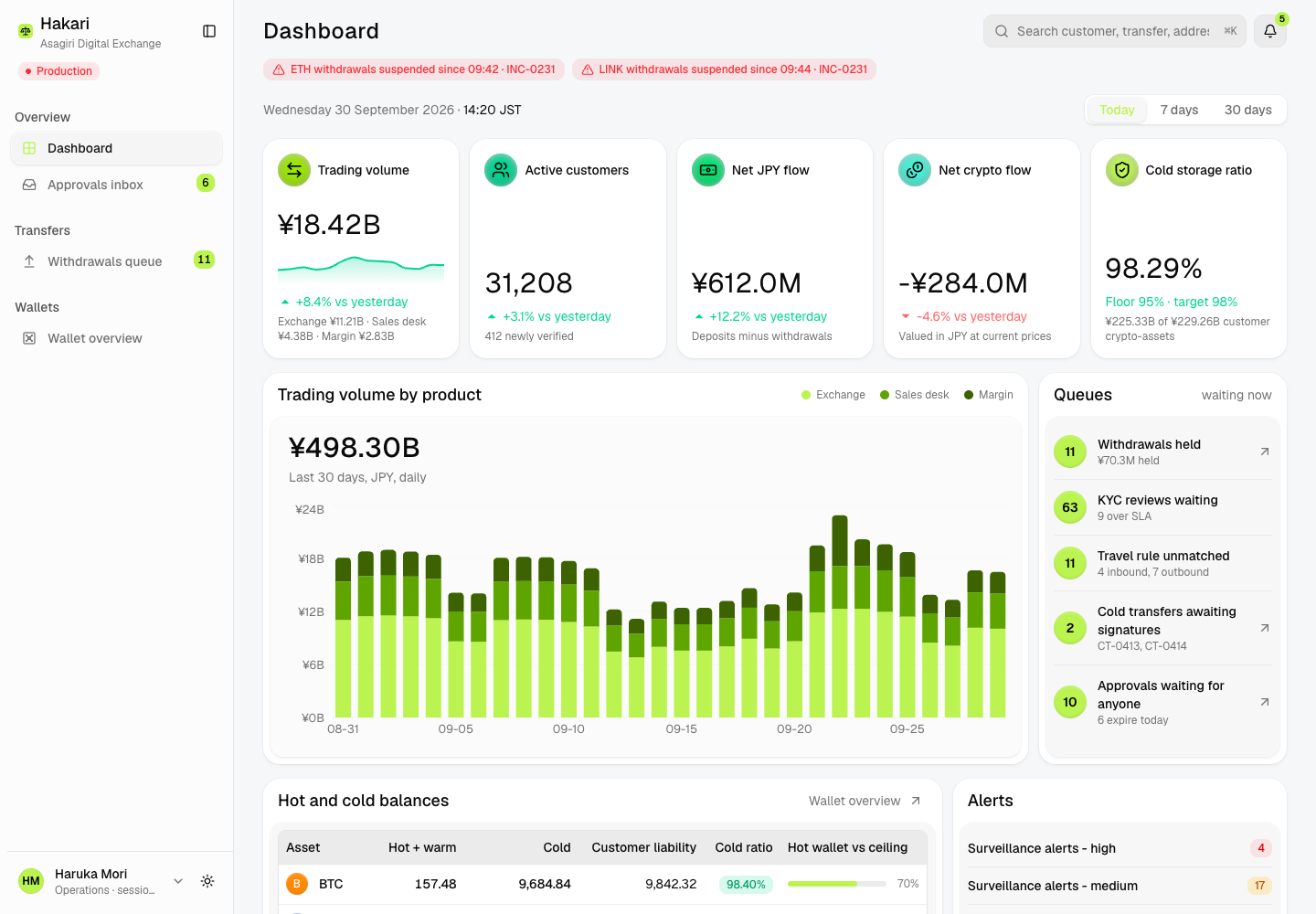Viewport: 1316px width, 914px height.
Task: Click the ETH alert warning triangle icon
Action: tap(279, 69)
